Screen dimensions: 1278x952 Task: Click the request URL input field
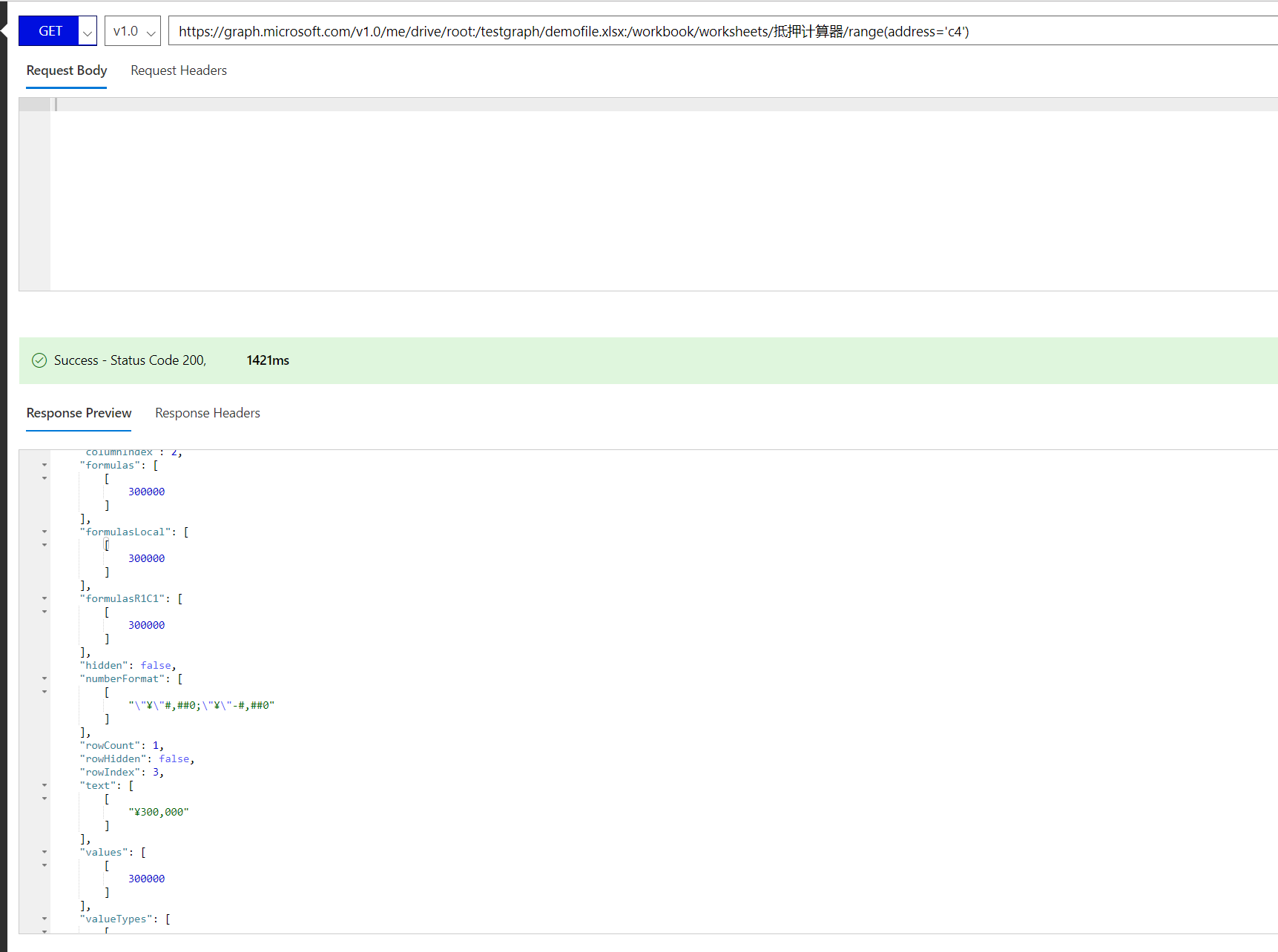tap(668, 31)
